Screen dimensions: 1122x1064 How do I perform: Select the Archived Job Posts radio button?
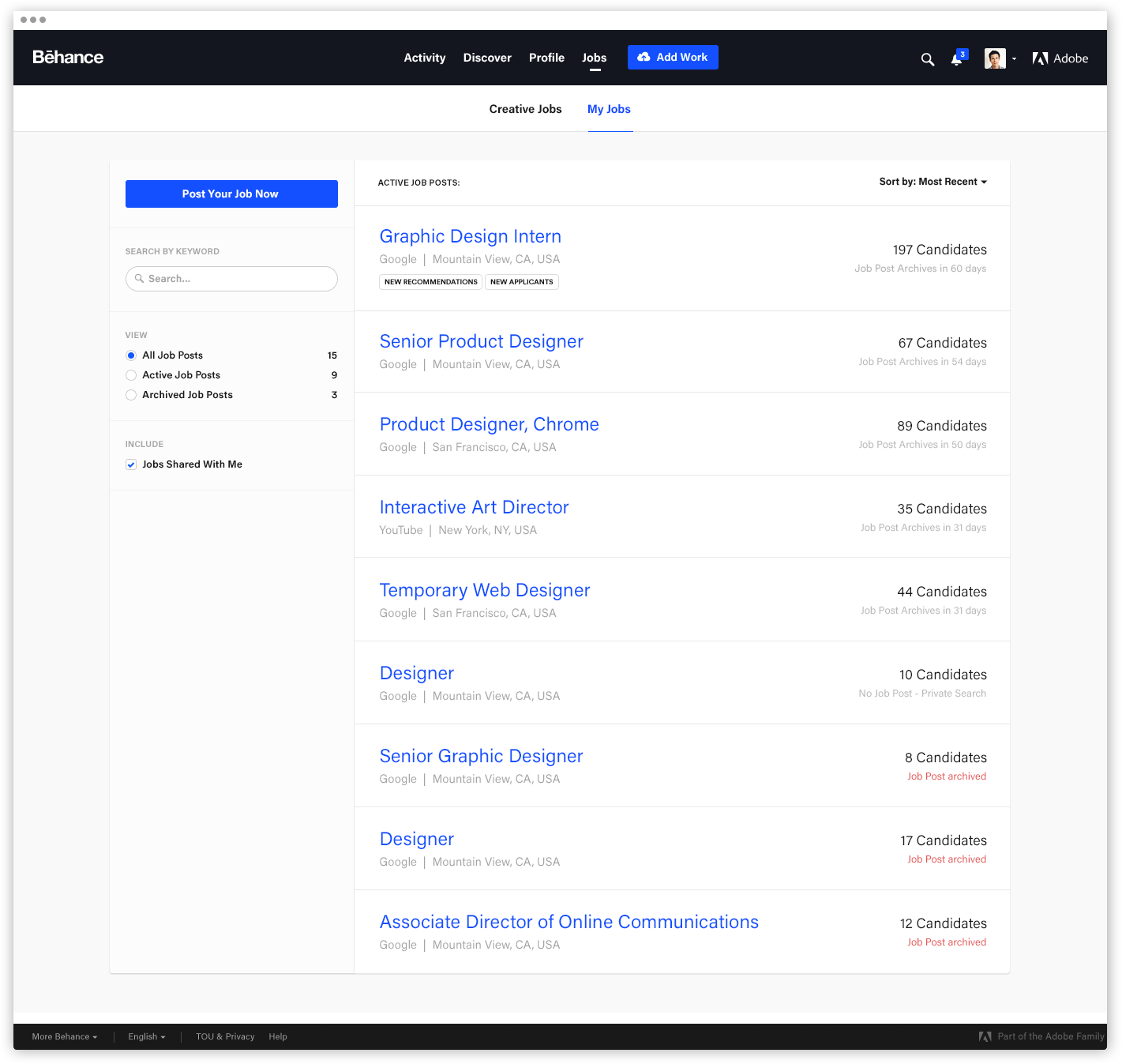pos(131,395)
